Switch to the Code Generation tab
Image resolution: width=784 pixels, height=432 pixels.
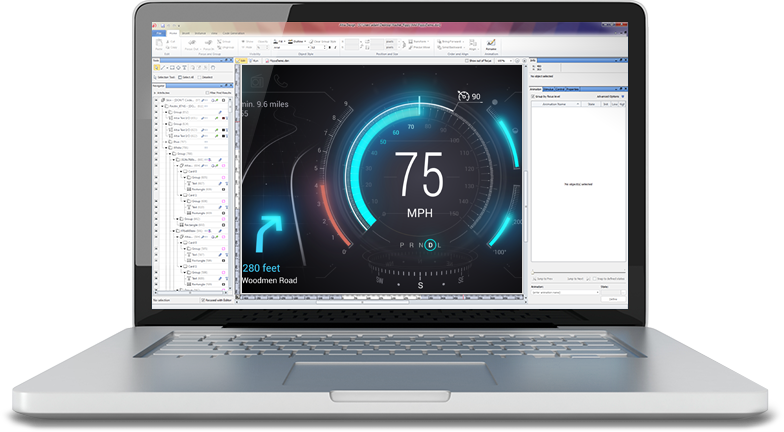click(234, 33)
